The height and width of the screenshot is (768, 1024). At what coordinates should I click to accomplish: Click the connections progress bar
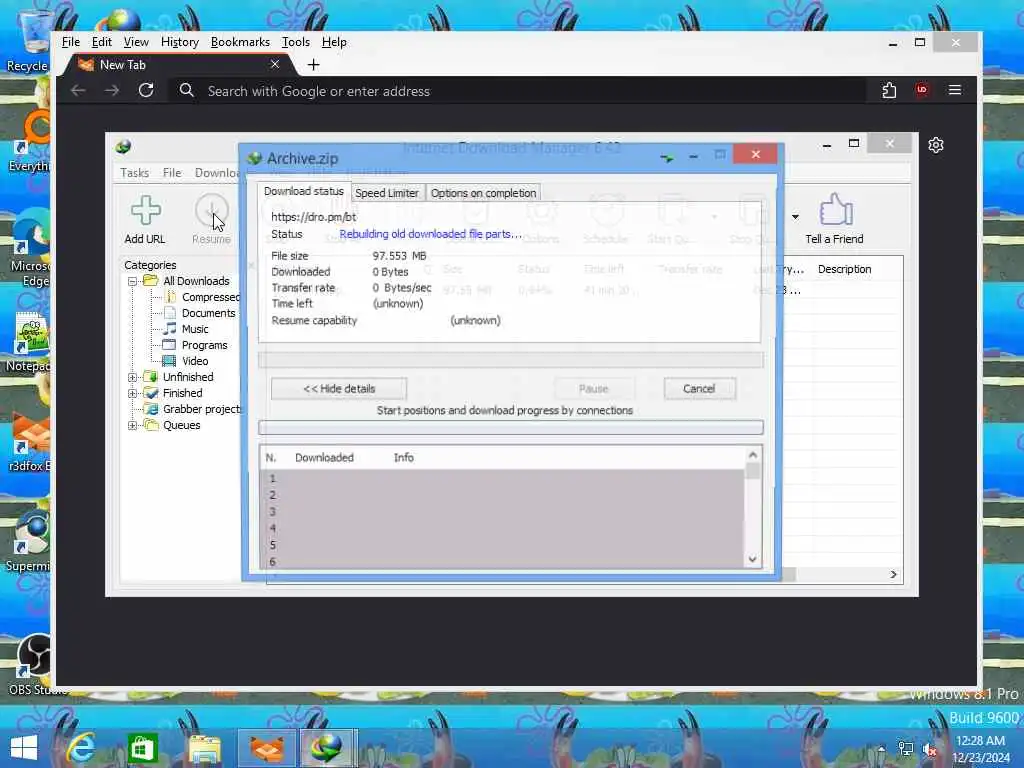[x=511, y=428]
